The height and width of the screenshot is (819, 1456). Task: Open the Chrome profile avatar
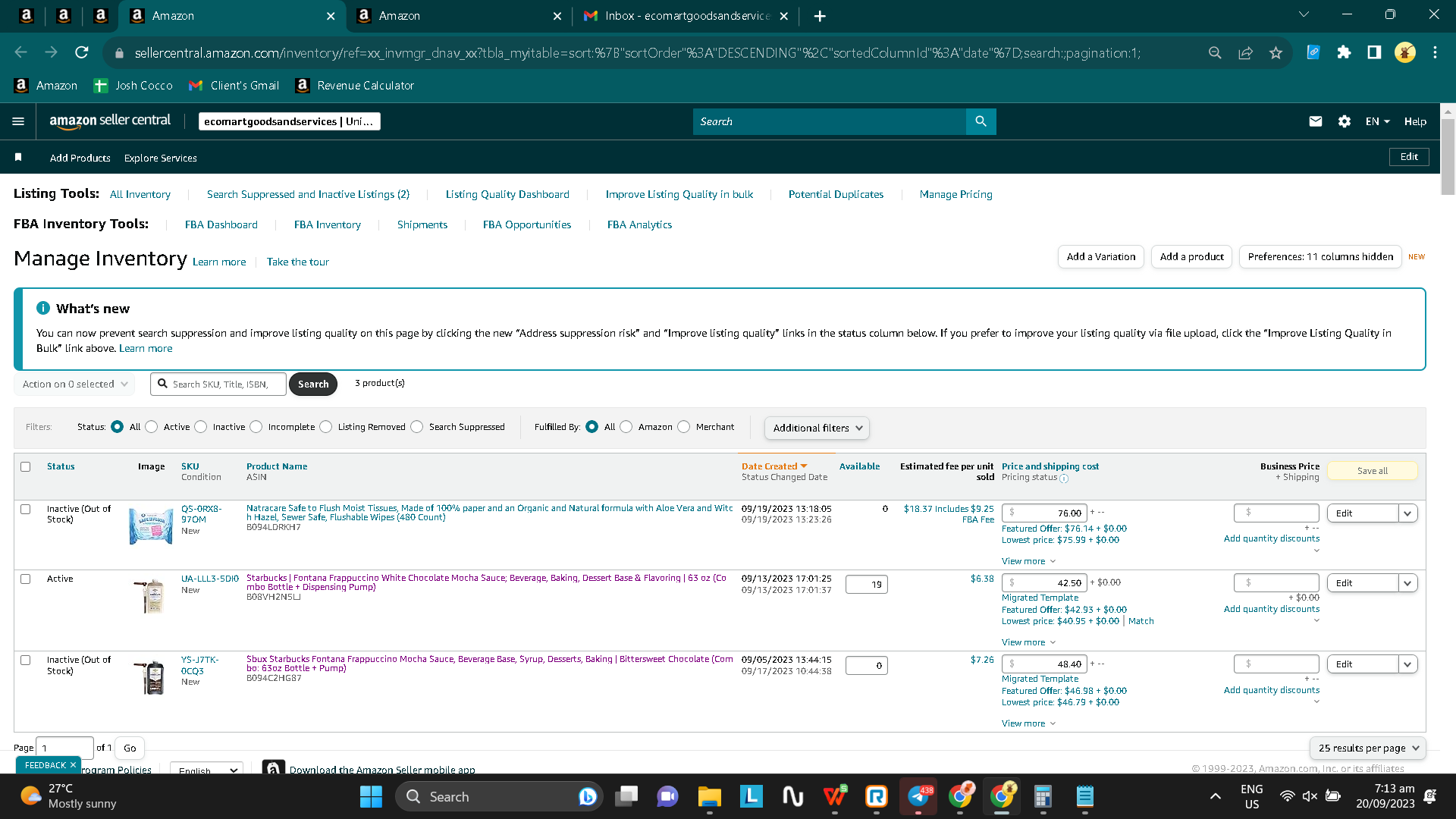1404,52
